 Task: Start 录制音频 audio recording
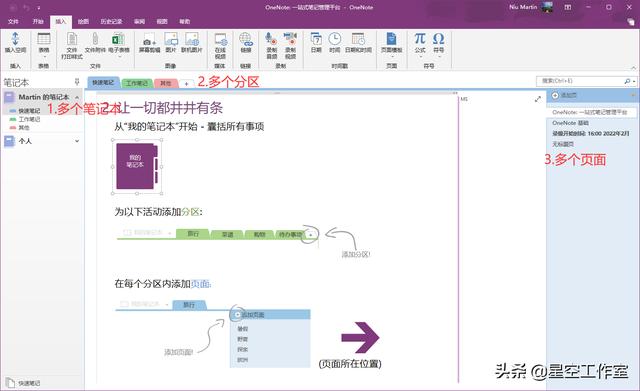coord(271,39)
